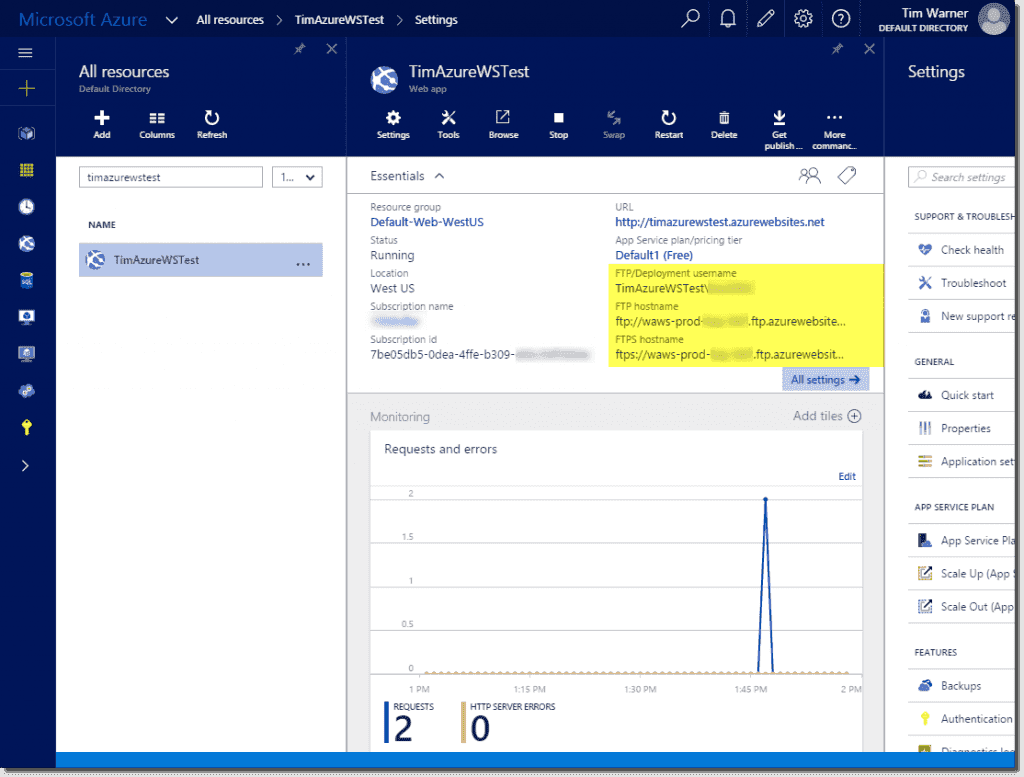Open Properties setting
1024x777 pixels.
pyautogui.click(x=961, y=428)
